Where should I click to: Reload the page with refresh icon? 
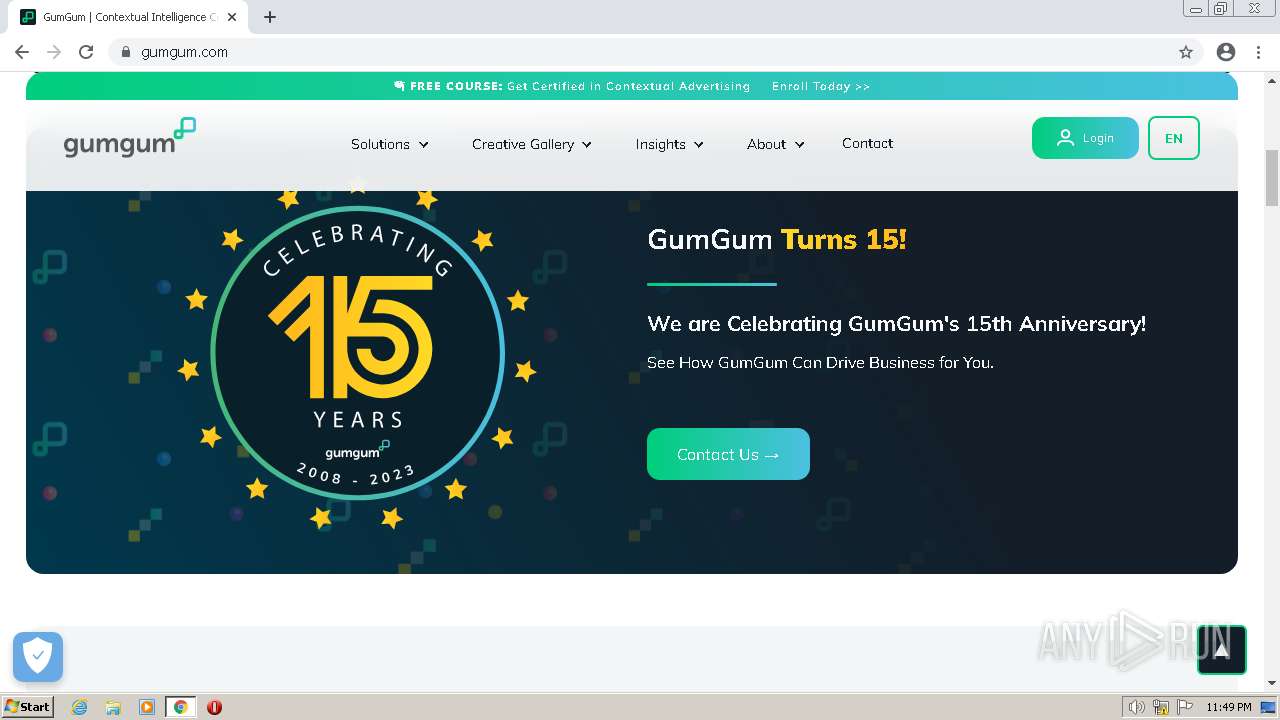(86, 52)
